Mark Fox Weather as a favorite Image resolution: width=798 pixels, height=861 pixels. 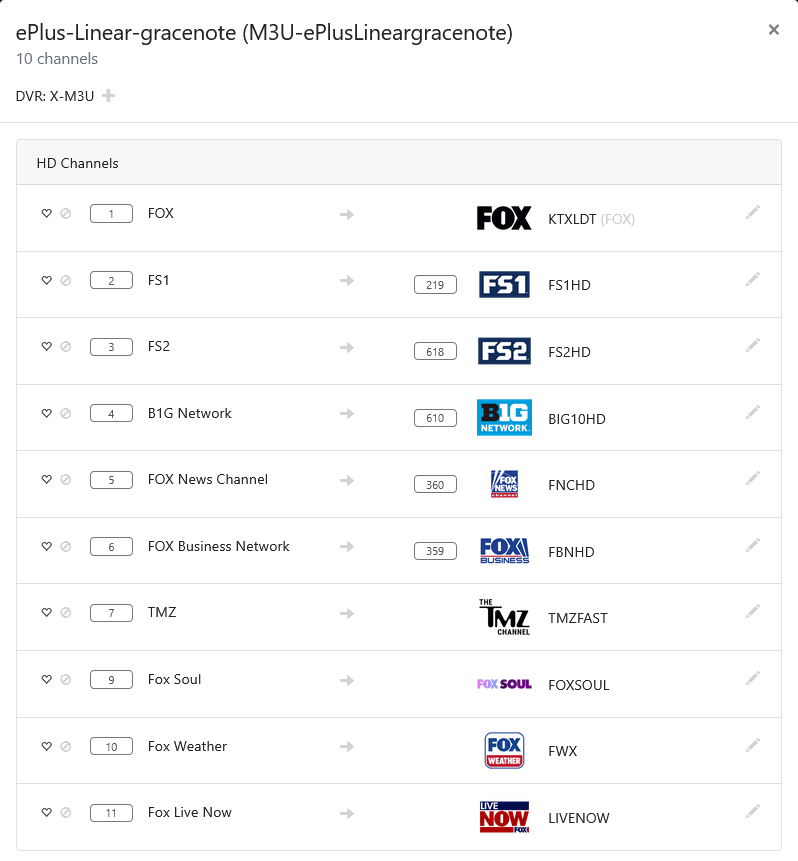click(x=46, y=746)
